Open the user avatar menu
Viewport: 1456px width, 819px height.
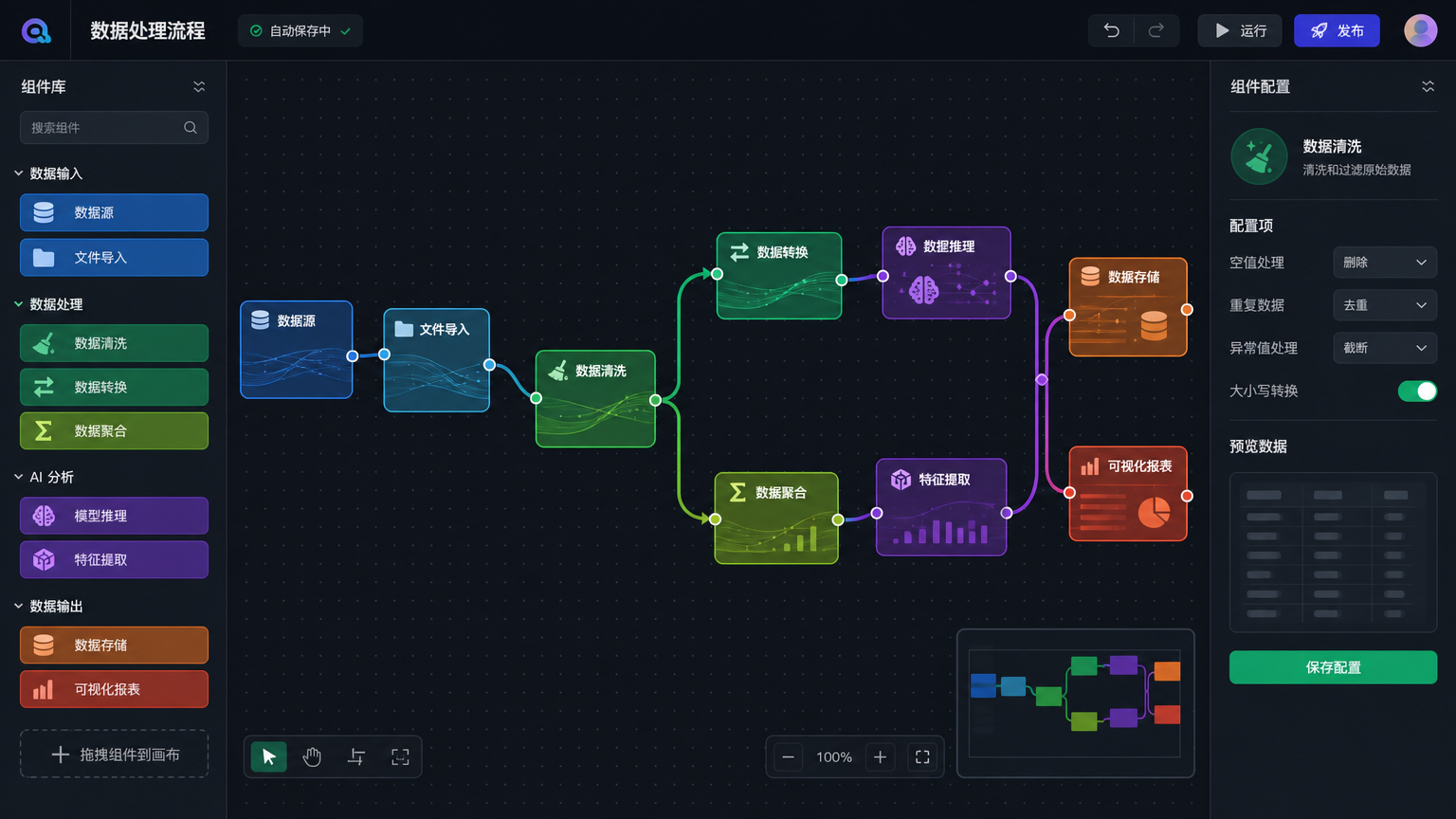[x=1420, y=30]
